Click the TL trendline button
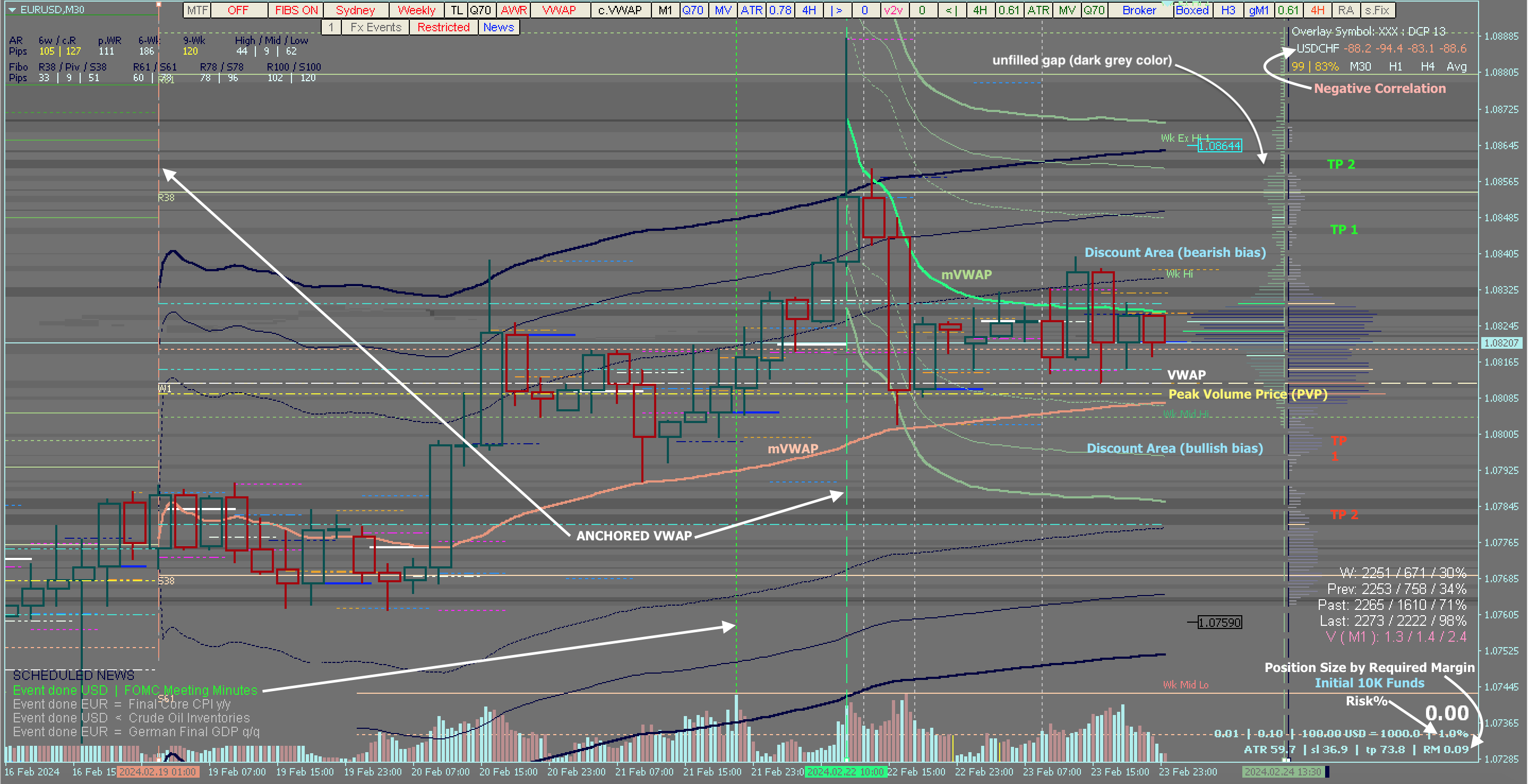Screen dimensions: 1529x784 pyautogui.click(x=456, y=10)
